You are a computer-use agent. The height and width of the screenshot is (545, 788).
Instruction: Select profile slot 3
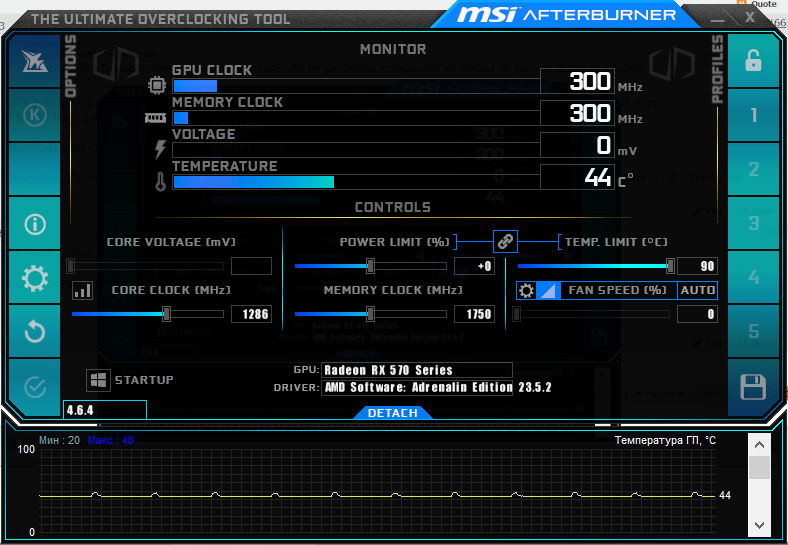(x=753, y=223)
